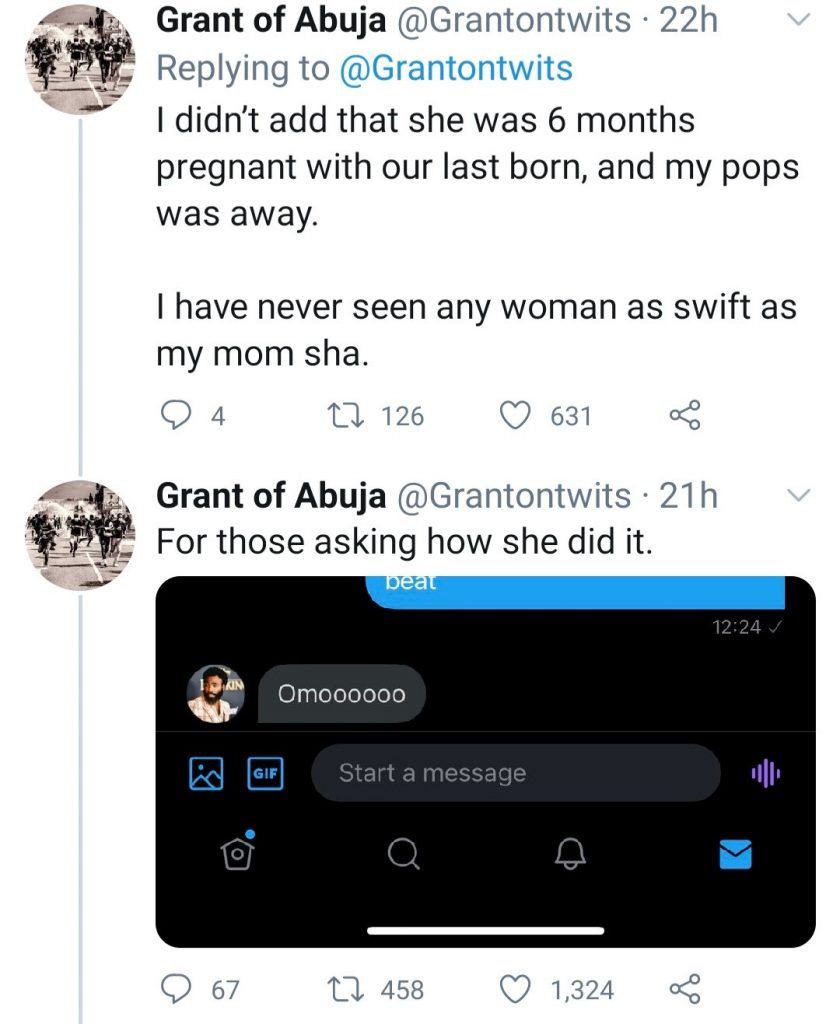Share the second tweet via share icon
The width and height of the screenshot is (840, 1024).
(x=682, y=989)
